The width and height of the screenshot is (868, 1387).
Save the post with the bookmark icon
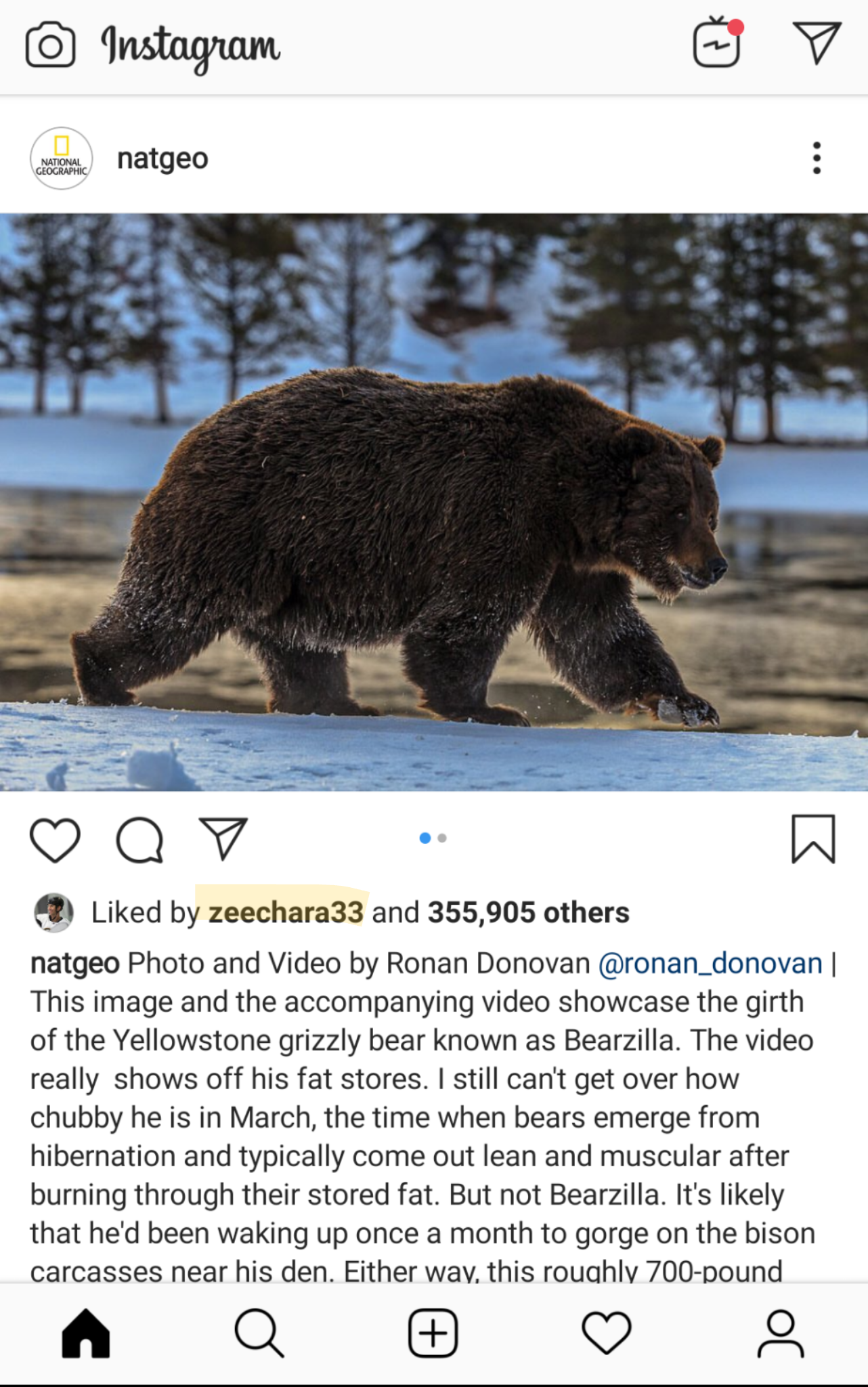815,840
